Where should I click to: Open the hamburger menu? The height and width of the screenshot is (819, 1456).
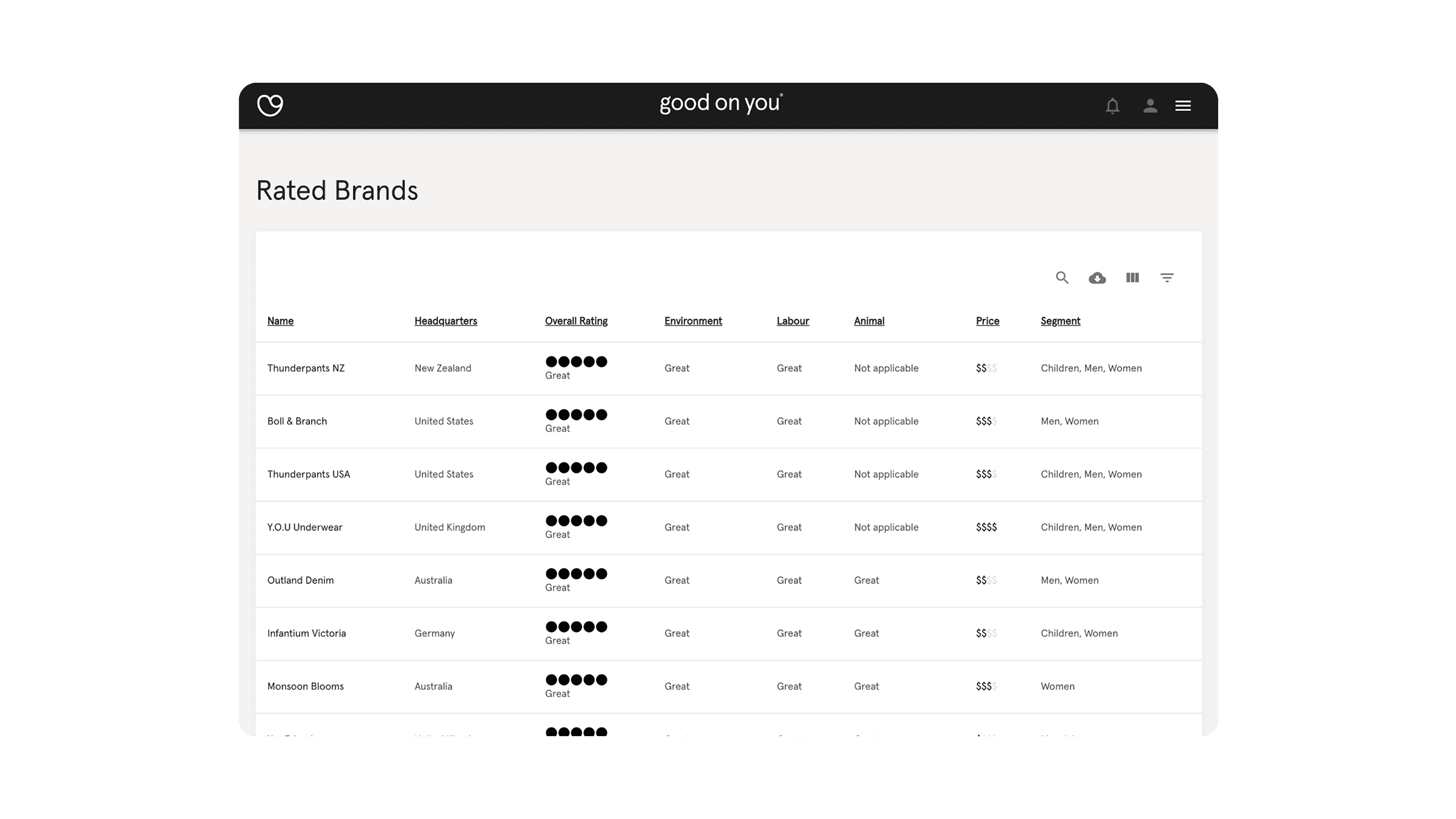point(1182,106)
